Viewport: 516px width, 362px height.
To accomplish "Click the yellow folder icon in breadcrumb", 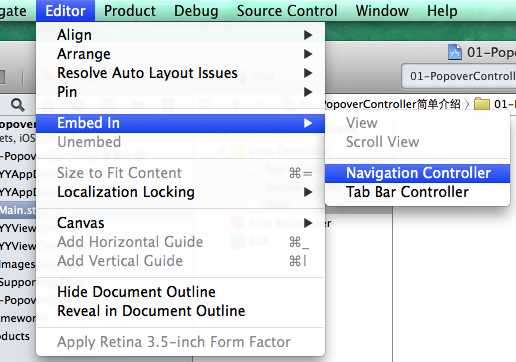I will (481, 104).
